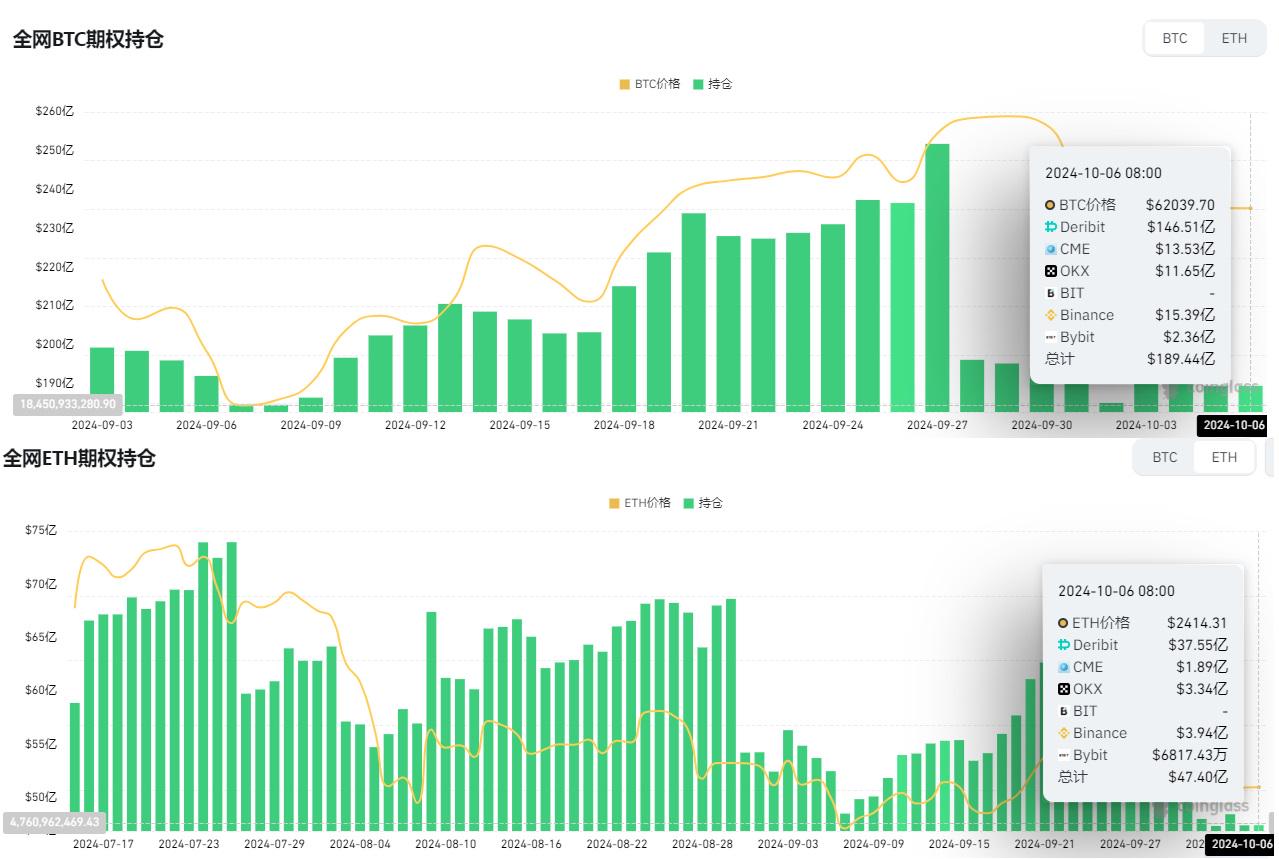Click the 2024-10-06 08:00 tooltip header

[1103, 173]
